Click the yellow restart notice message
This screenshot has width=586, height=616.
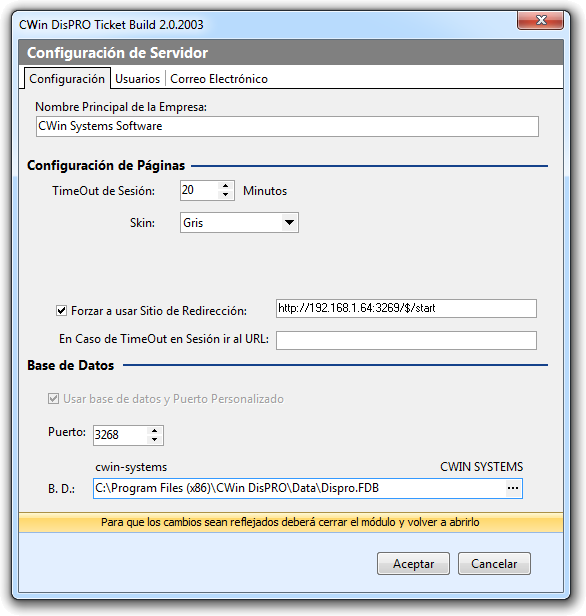(291, 522)
